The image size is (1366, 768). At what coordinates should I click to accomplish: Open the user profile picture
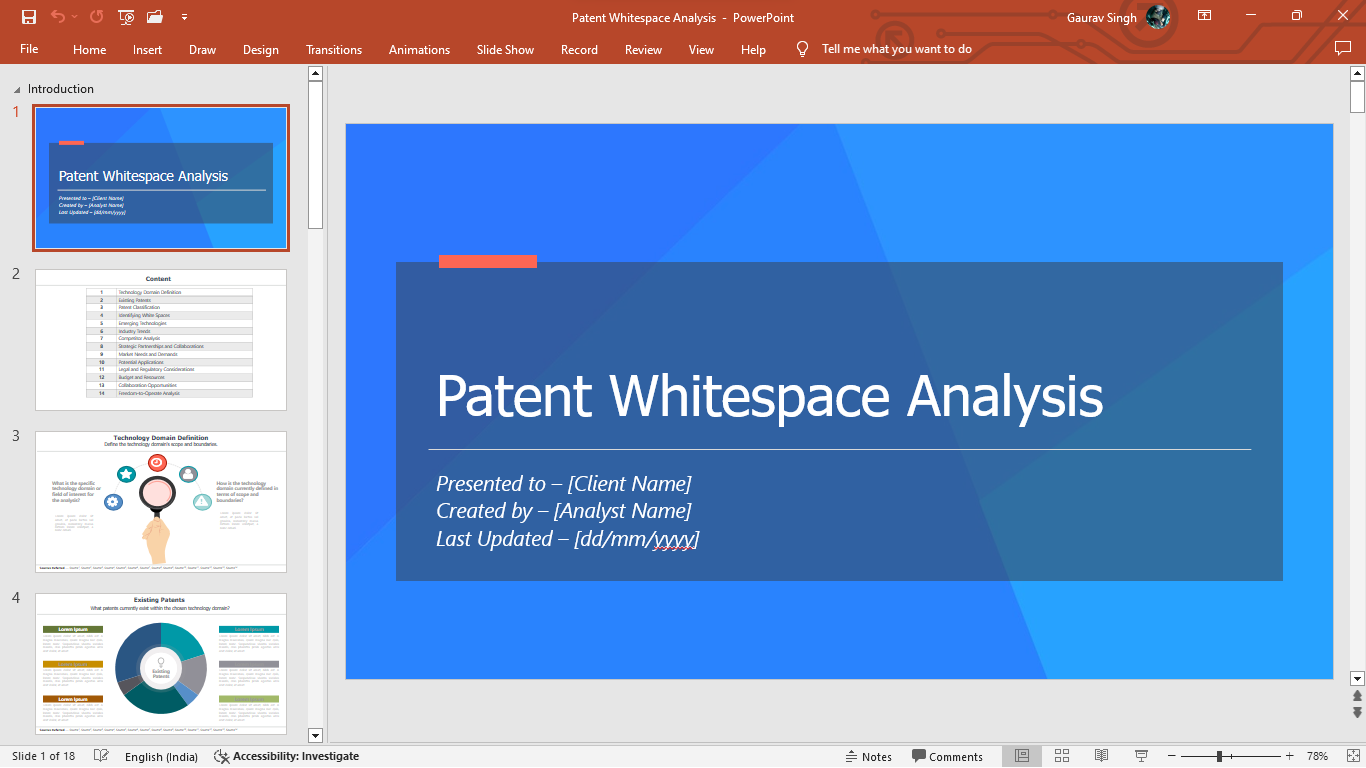pos(1158,17)
